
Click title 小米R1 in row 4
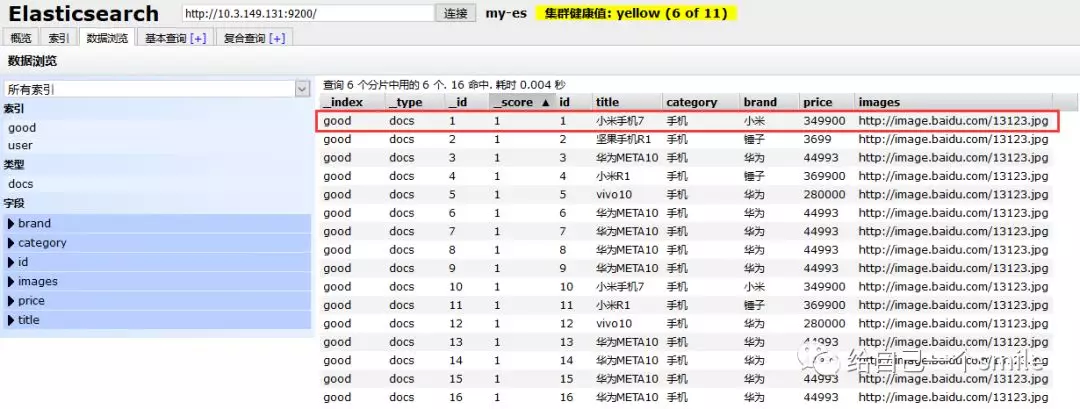tap(613, 176)
